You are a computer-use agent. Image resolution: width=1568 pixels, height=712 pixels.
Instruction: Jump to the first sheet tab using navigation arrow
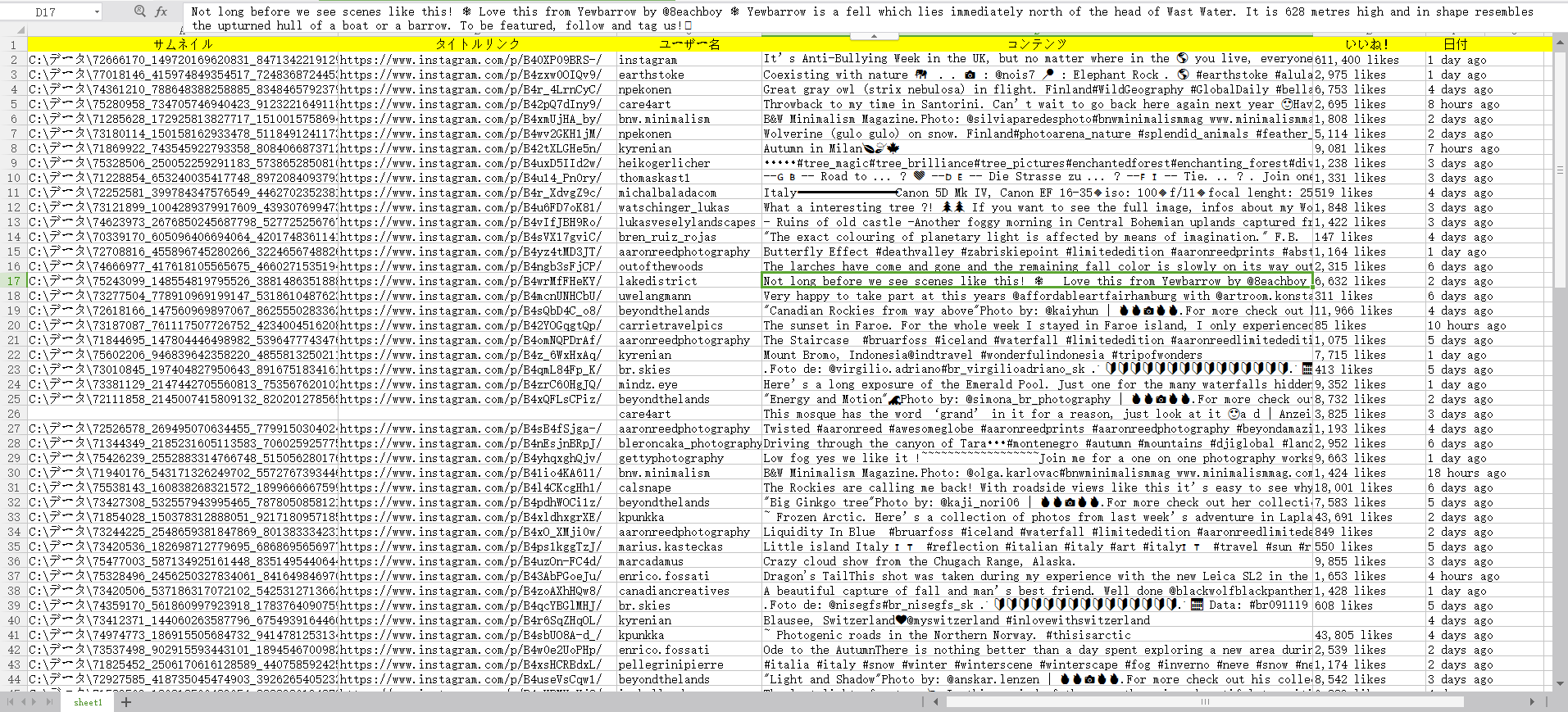coord(11,702)
